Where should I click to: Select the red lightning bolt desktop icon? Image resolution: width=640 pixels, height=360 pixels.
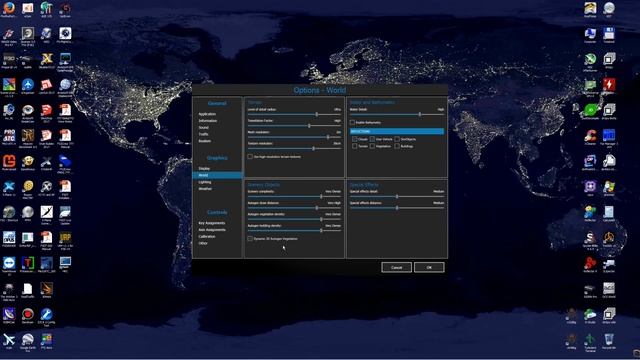coord(609,84)
